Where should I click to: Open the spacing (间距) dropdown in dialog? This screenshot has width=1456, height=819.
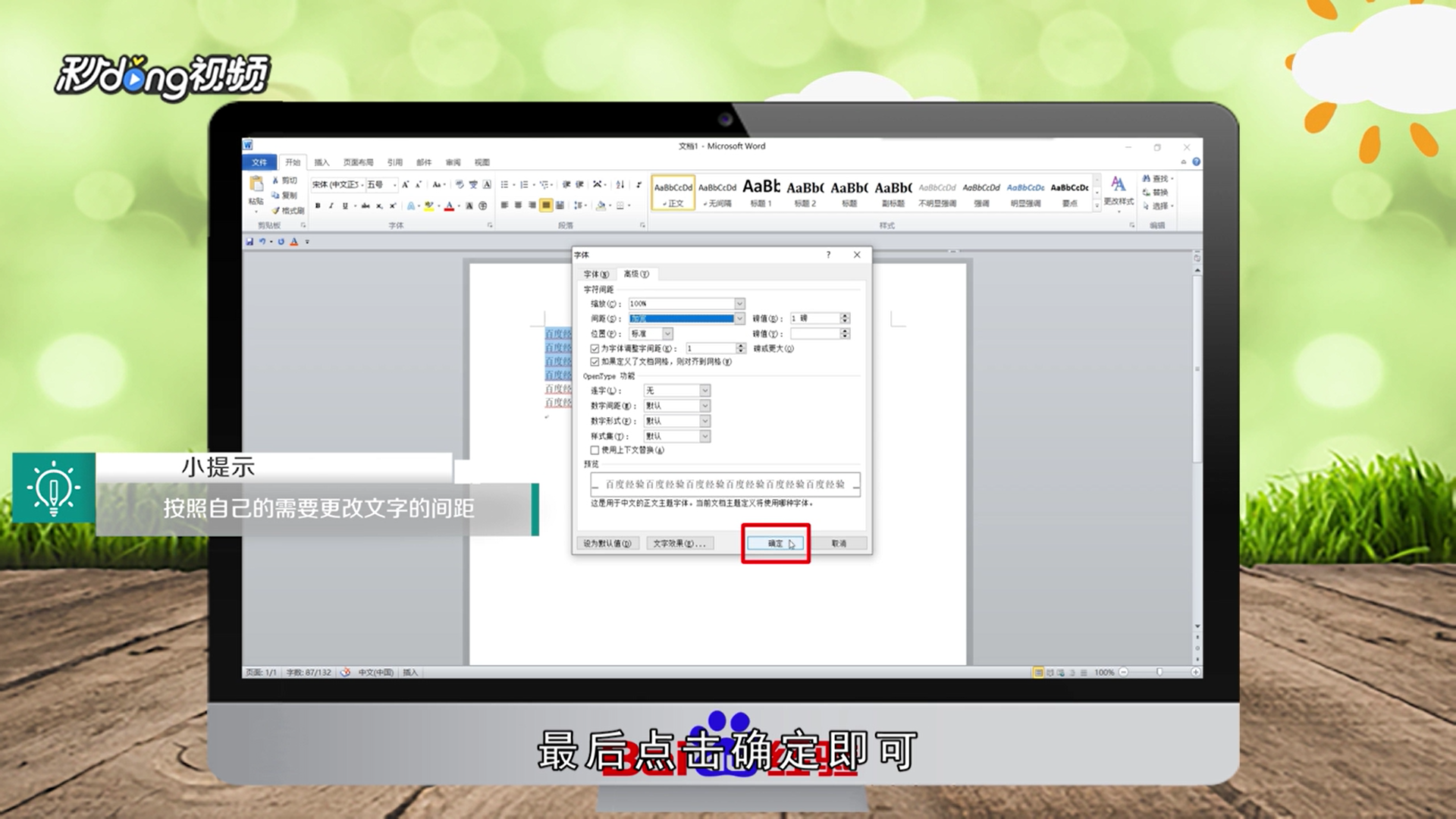[x=739, y=318]
